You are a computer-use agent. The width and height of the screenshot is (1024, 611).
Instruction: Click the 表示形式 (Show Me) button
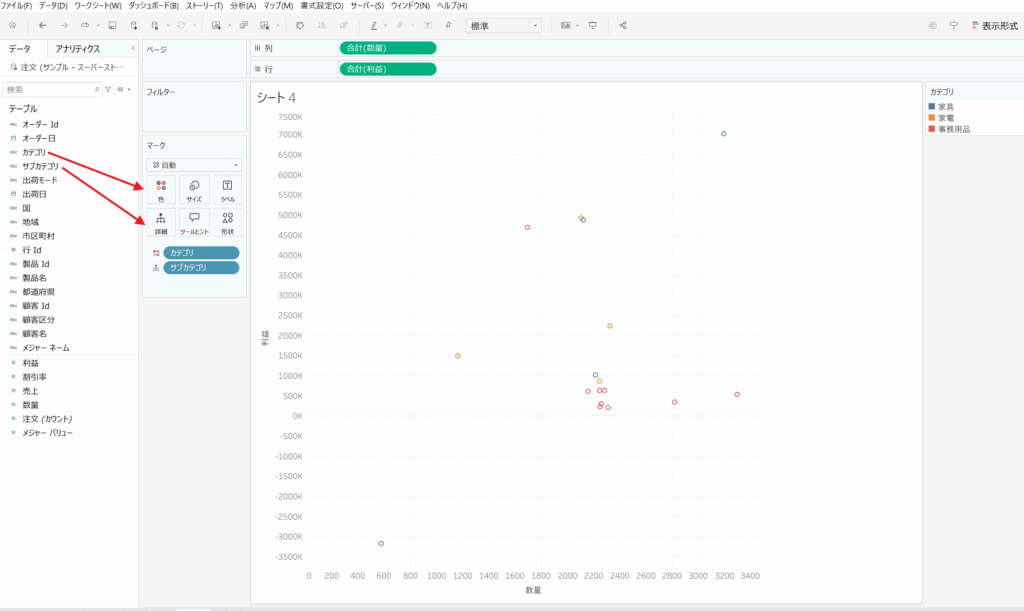pyautogui.click(x=993, y=25)
